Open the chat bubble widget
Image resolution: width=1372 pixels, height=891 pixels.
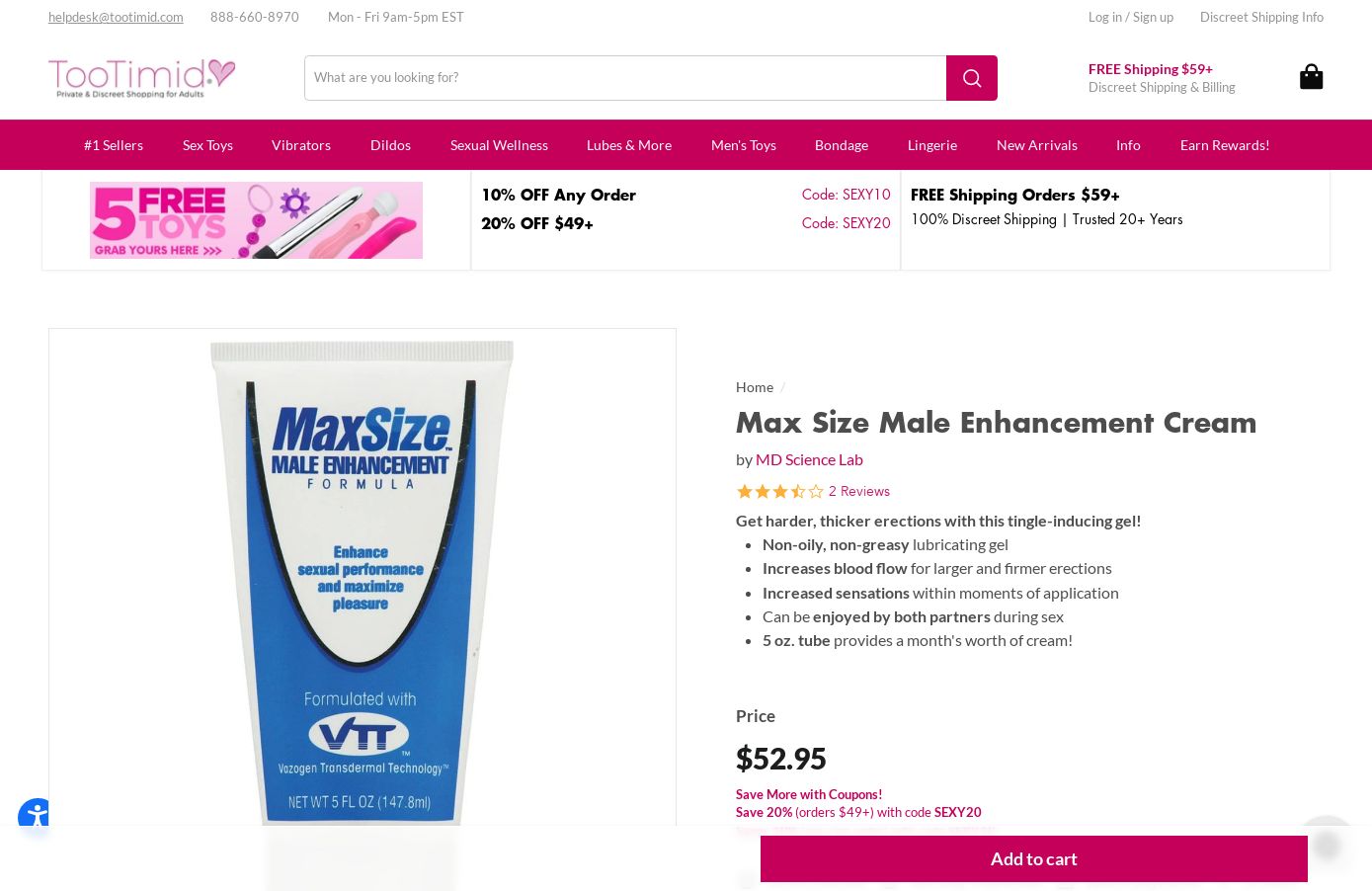(1326, 844)
